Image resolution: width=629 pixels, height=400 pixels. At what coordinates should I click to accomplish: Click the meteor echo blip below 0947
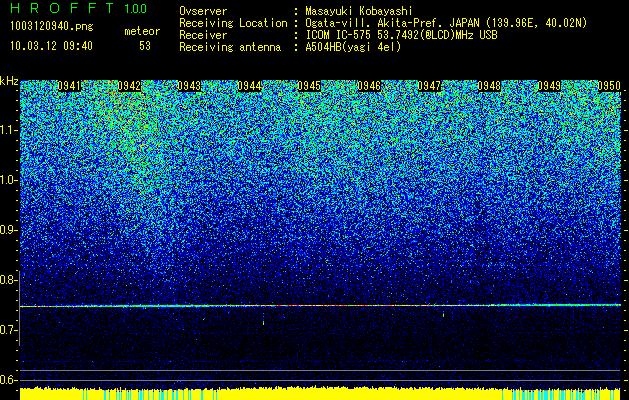pos(443,315)
